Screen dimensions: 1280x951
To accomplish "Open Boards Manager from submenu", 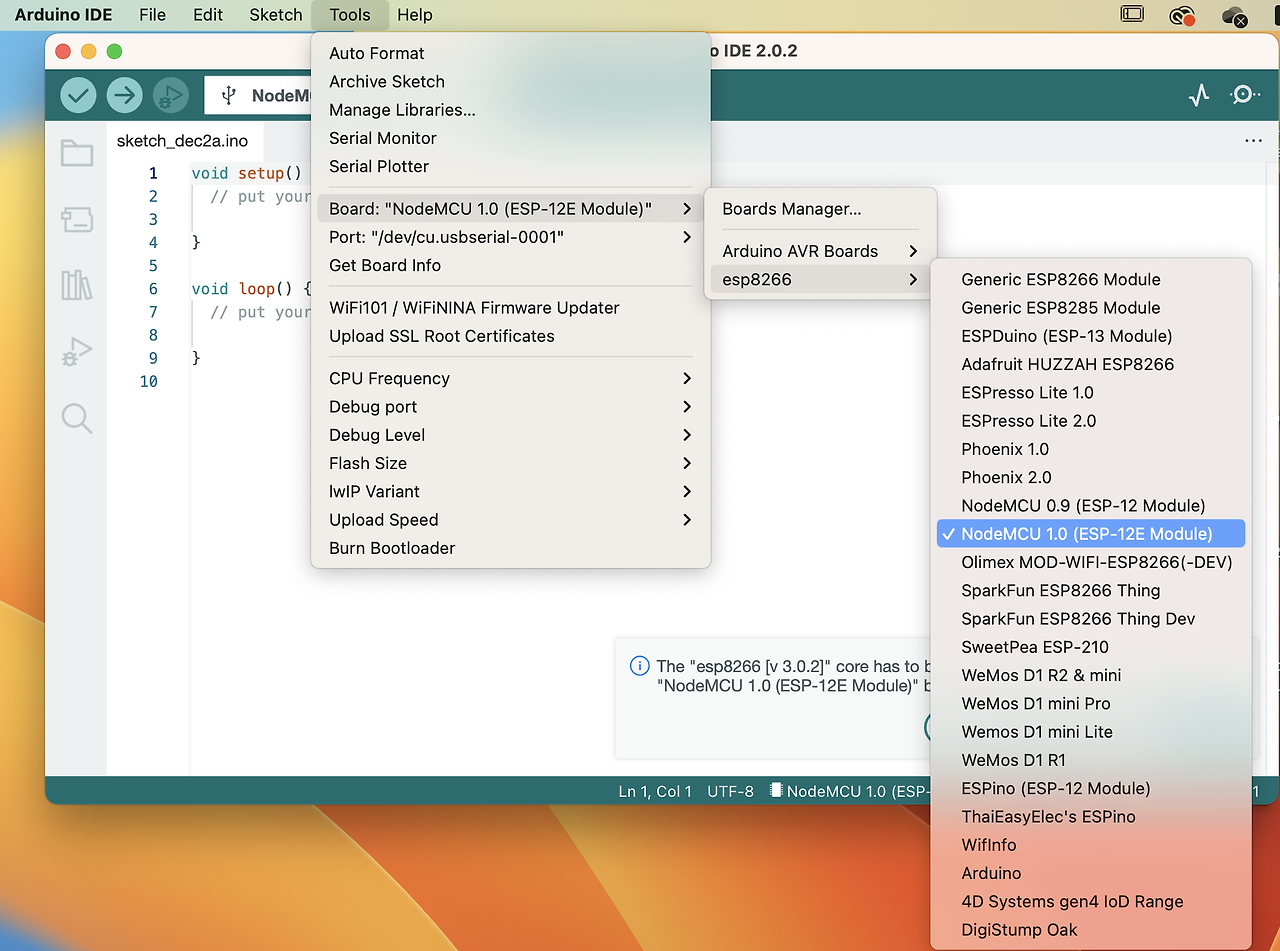I will (820, 209).
